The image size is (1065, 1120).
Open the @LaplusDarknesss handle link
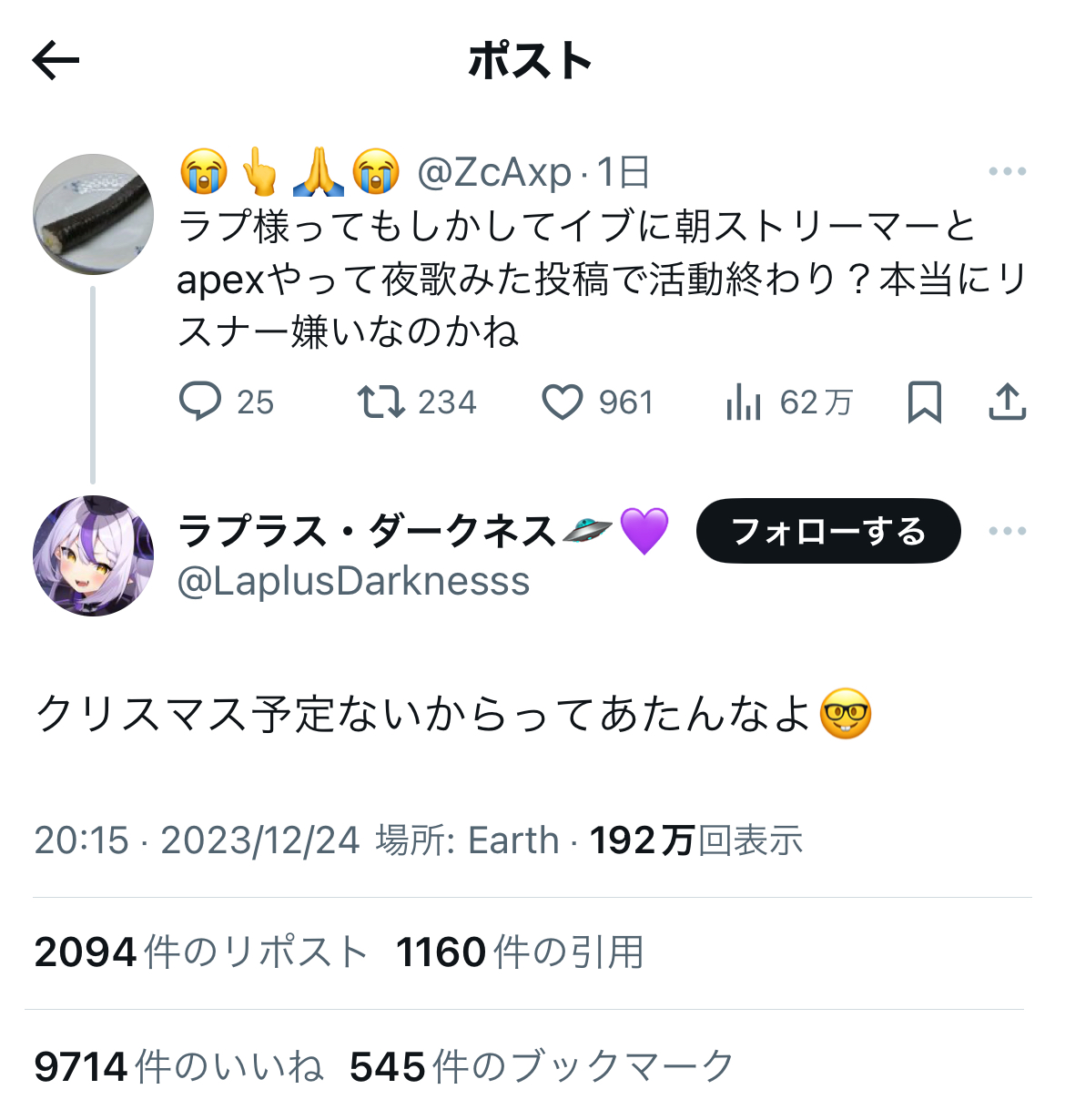[x=353, y=581]
